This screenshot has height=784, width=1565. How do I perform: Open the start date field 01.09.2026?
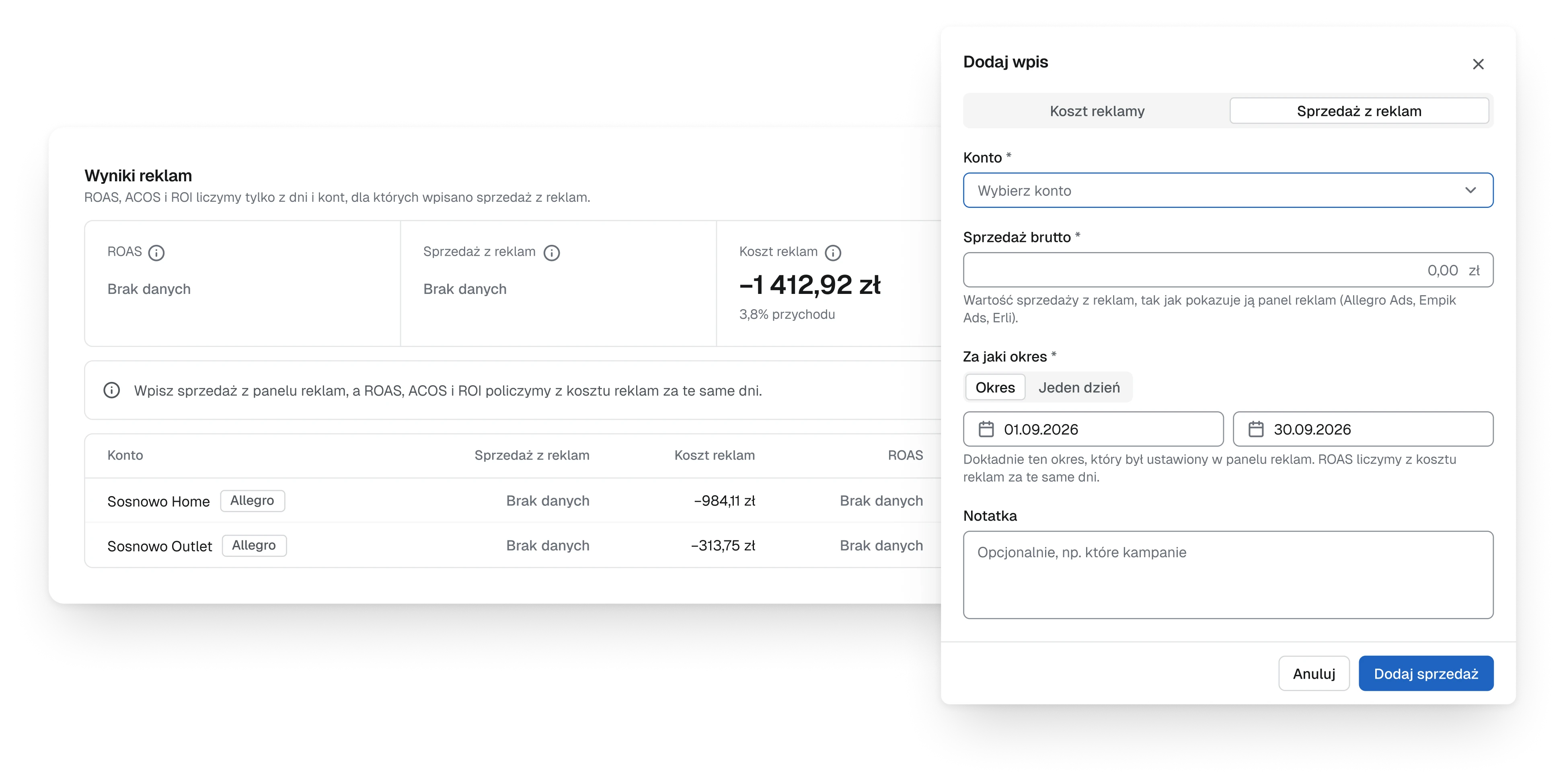coord(1093,429)
